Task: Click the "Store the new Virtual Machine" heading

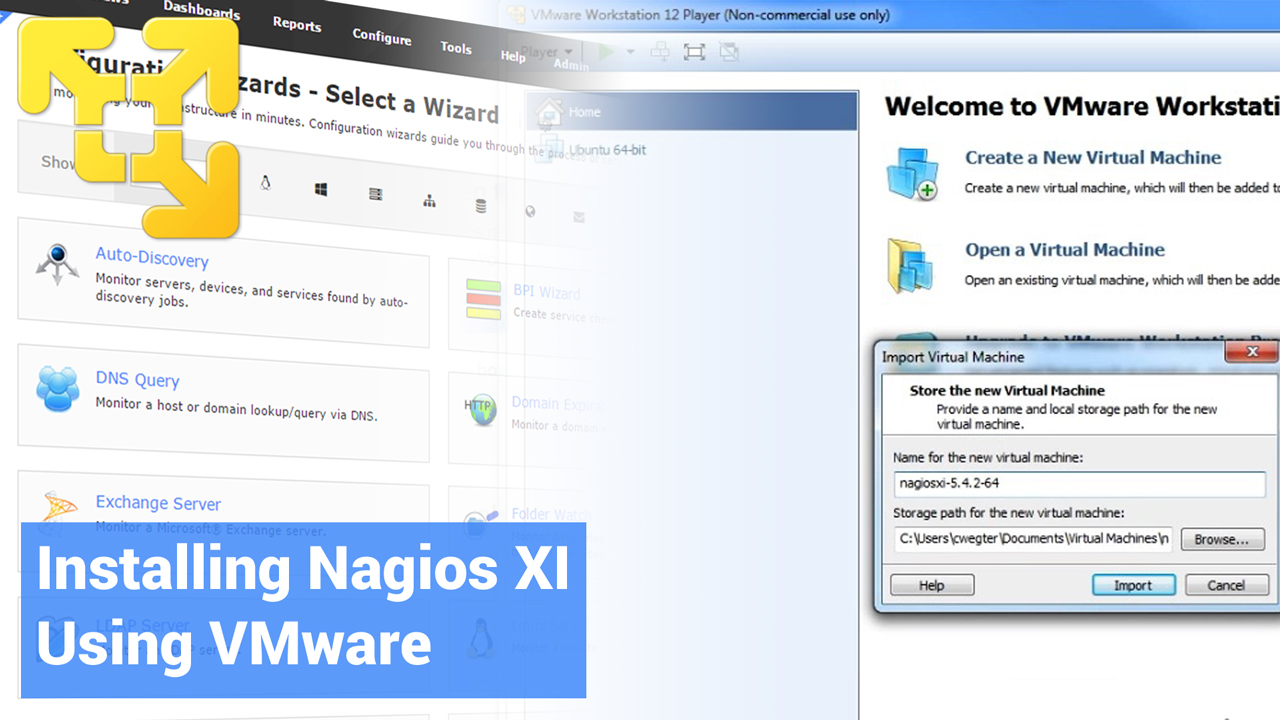Action: (1007, 390)
